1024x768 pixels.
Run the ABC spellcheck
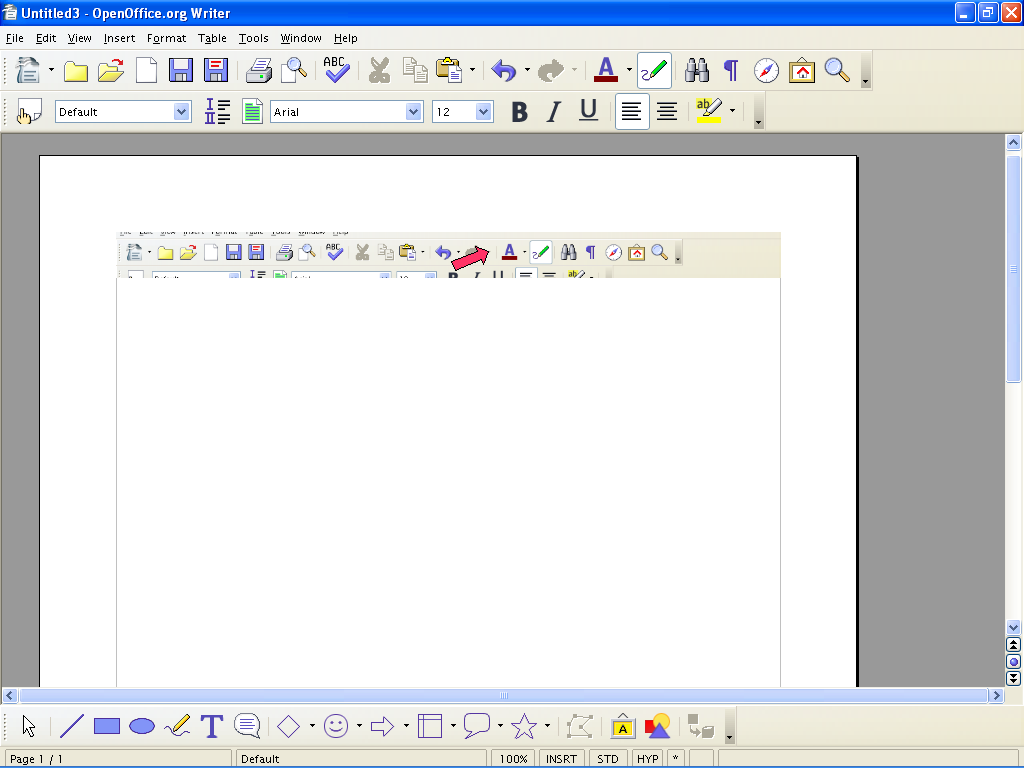pyautogui.click(x=336, y=70)
